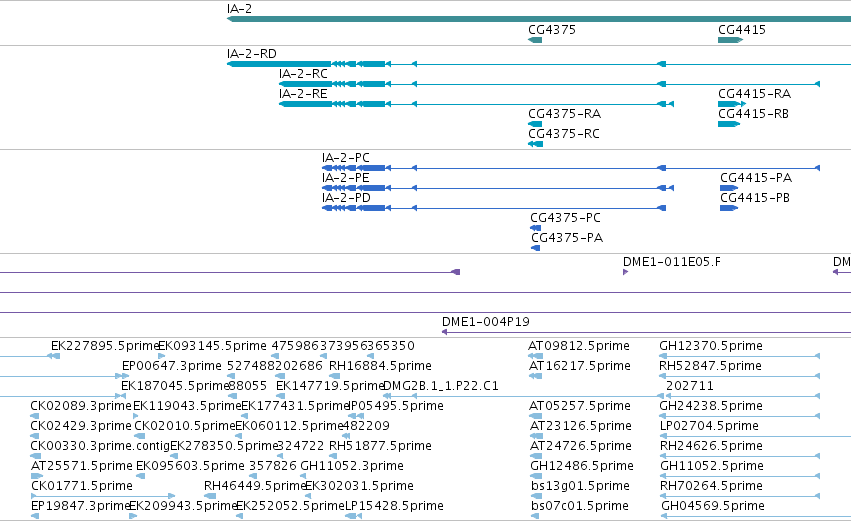851x521 pixels.
Task: Select the DME1-011E05.F clone label
Action: [x=672, y=262]
